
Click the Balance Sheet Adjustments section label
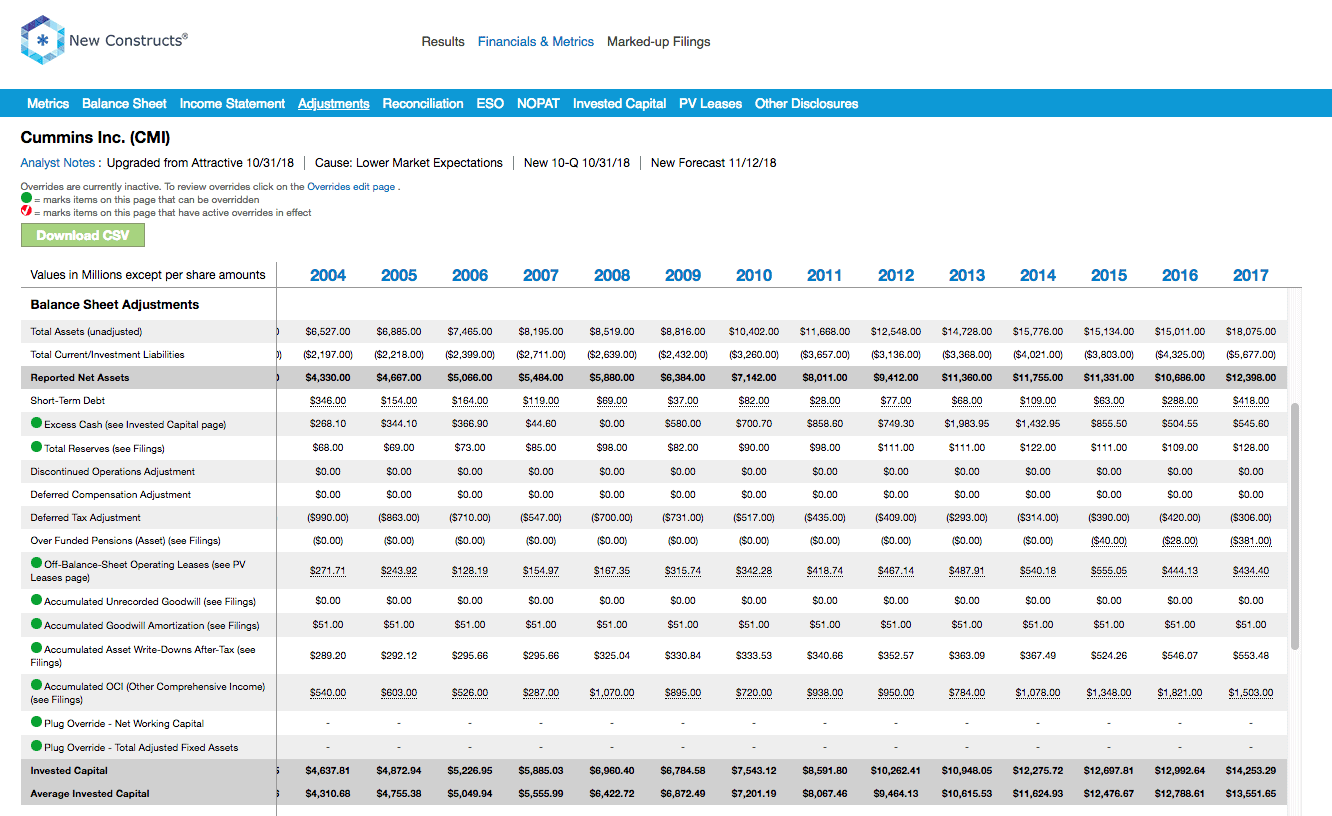tap(115, 305)
